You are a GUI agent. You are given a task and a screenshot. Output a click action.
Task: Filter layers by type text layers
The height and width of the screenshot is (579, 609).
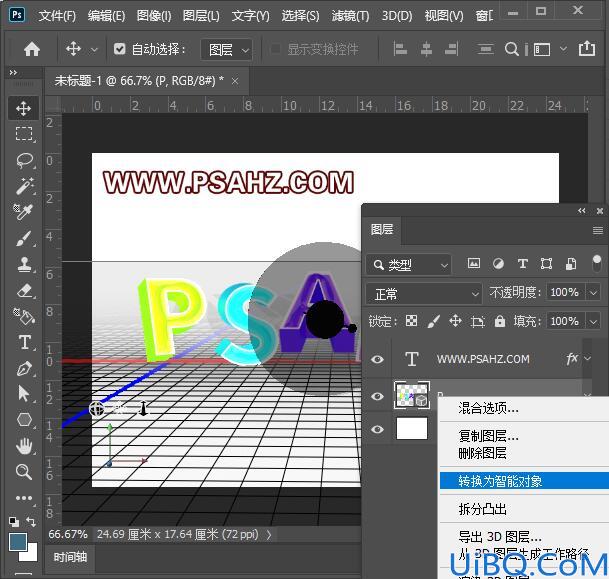point(523,264)
